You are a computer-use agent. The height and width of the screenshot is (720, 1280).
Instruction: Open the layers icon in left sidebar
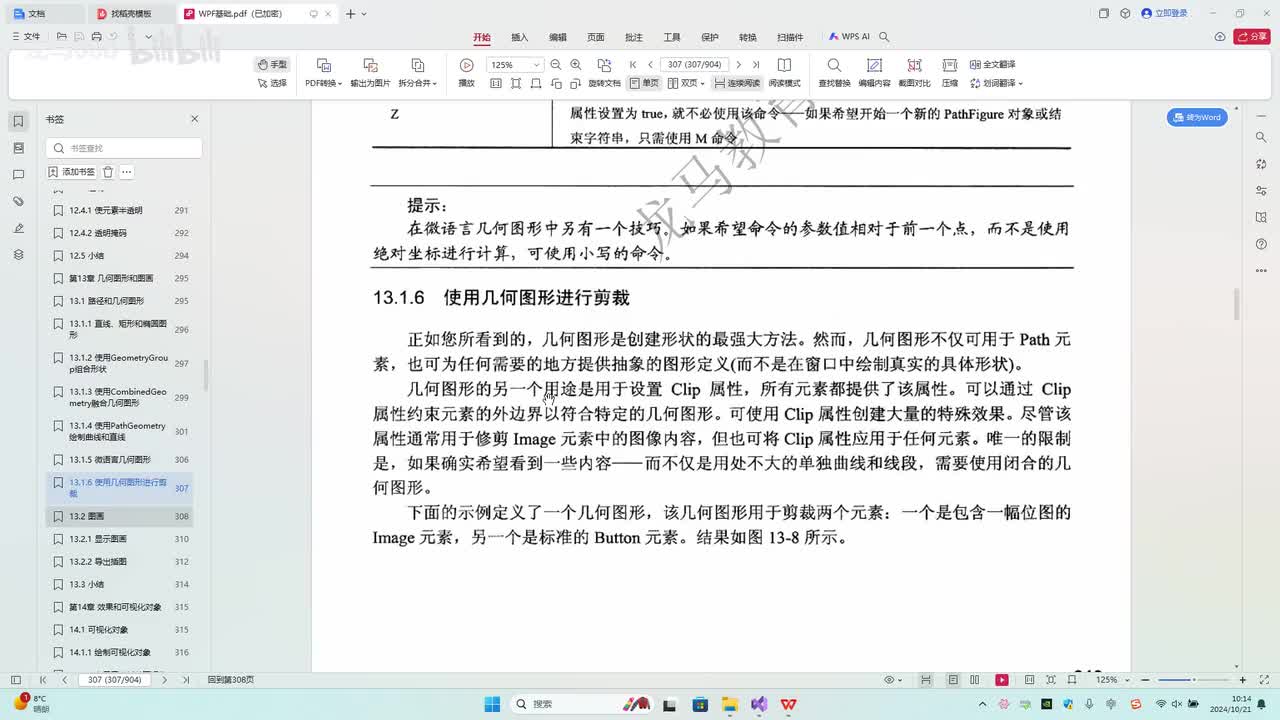point(18,255)
